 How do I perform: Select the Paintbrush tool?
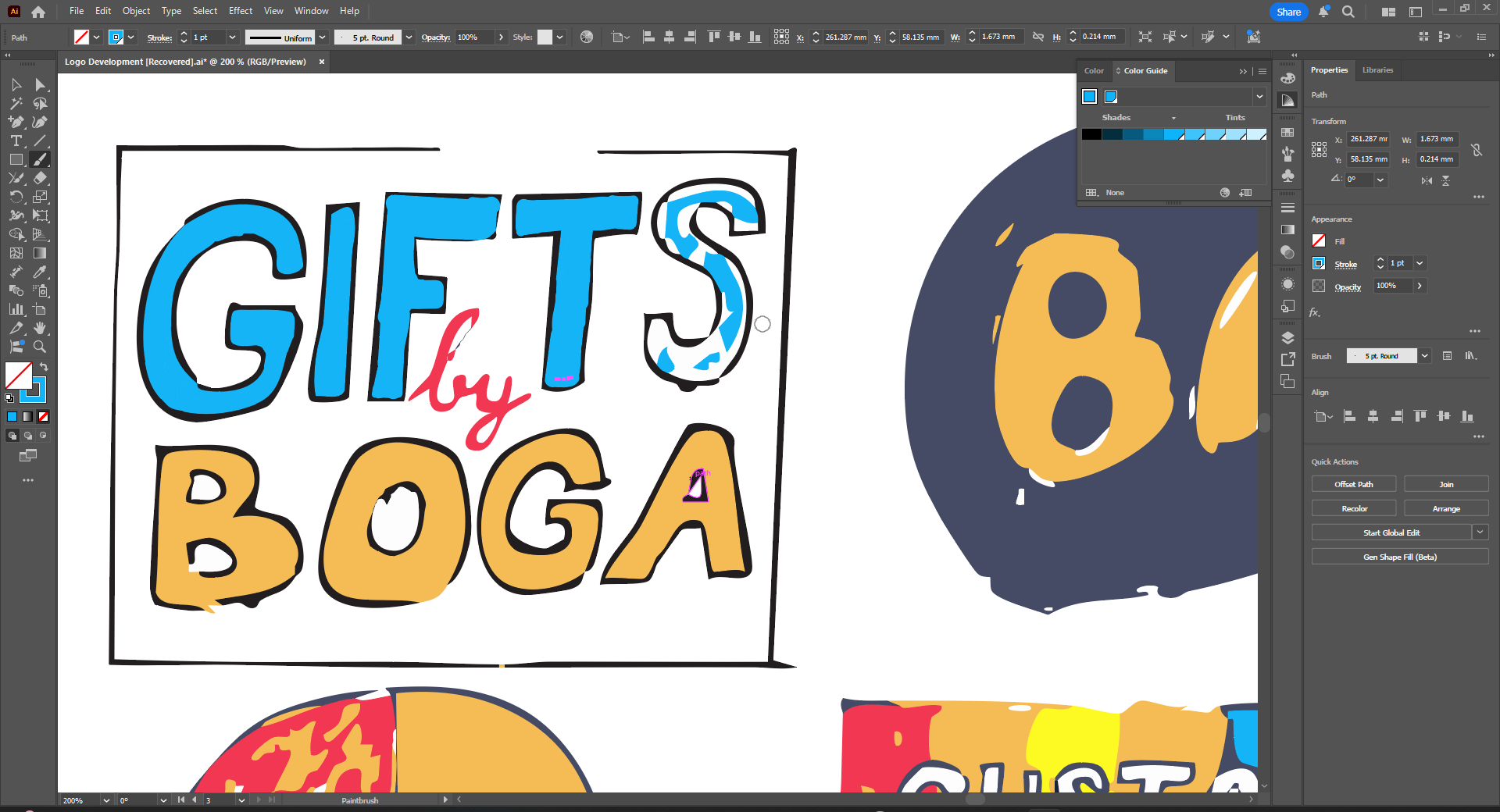(40, 159)
